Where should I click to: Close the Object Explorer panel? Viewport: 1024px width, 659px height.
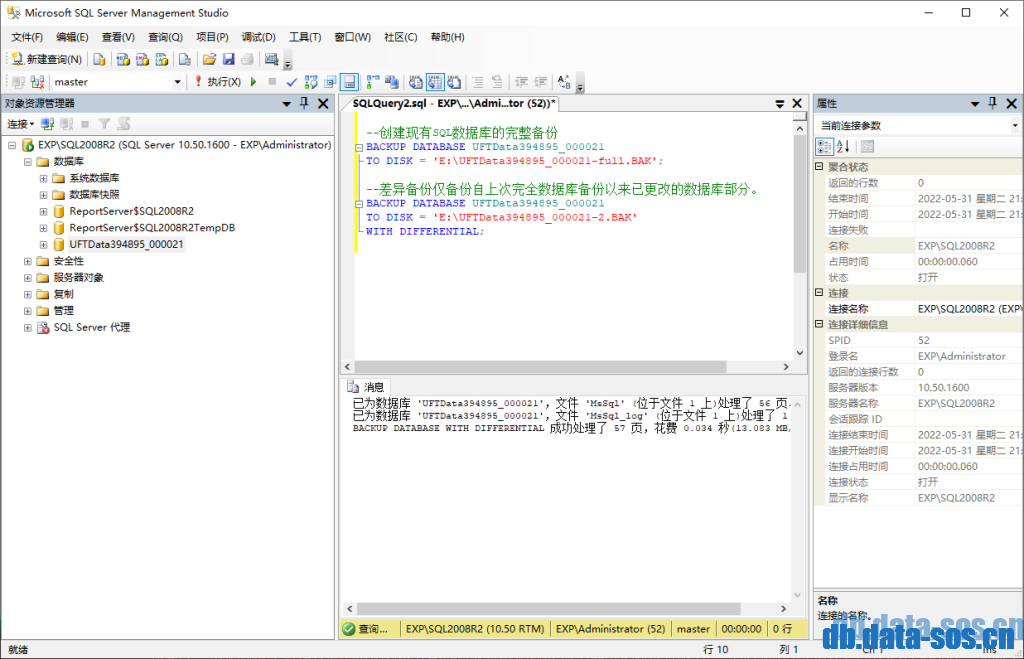[x=323, y=103]
